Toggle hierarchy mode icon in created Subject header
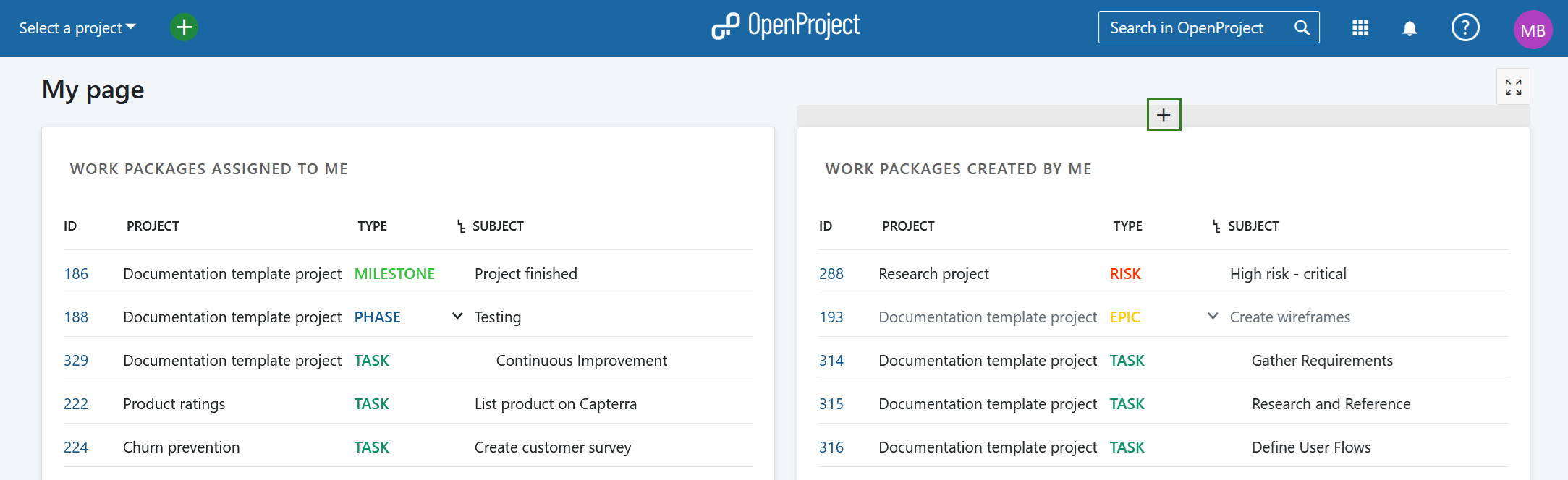The height and width of the screenshot is (480, 1568). pyautogui.click(x=1216, y=227)
